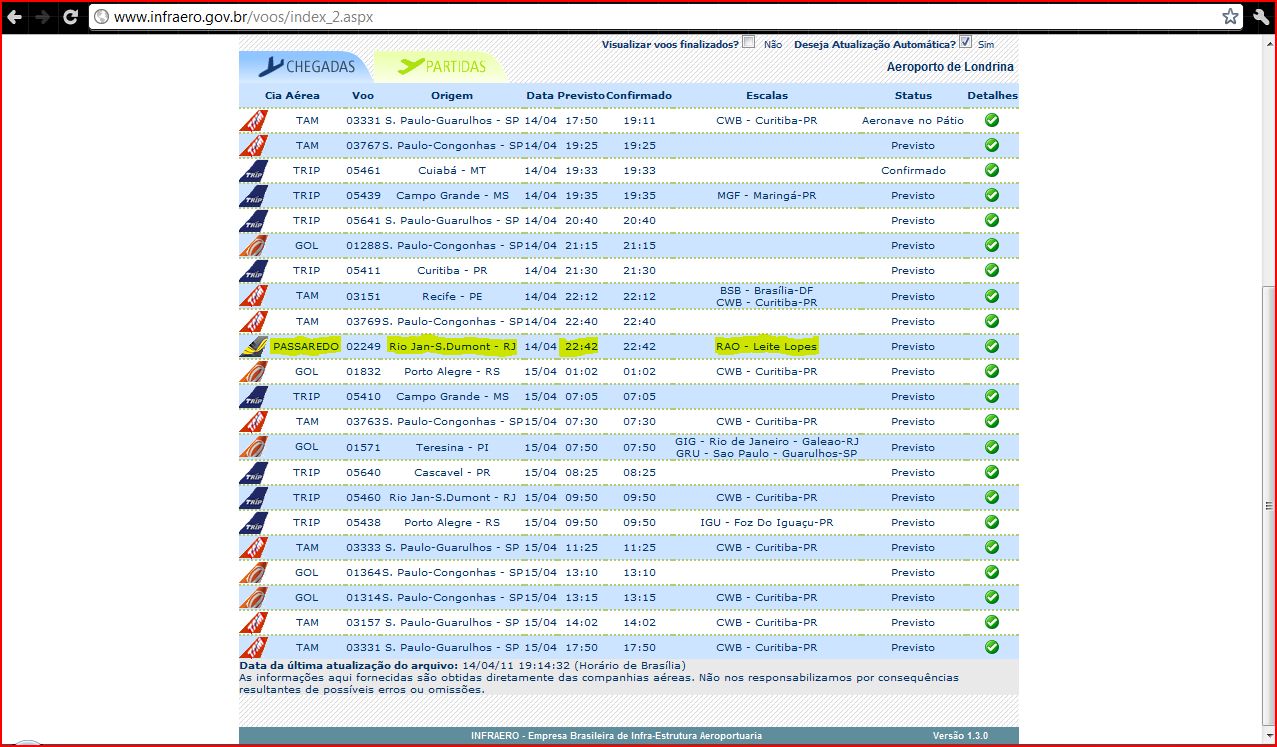Click the browser forward arrow

tap(43, 17)
